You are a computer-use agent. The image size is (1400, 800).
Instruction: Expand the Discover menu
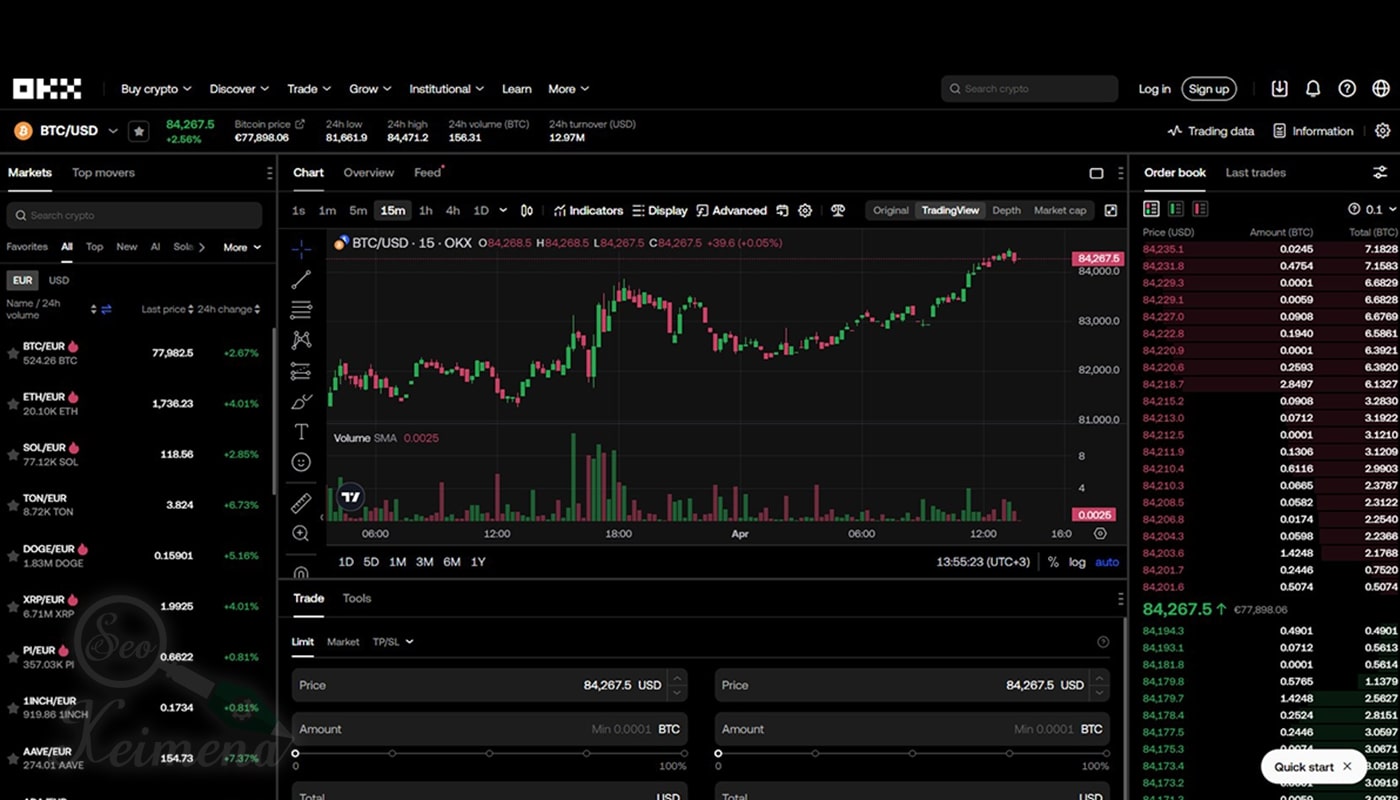coord(239,89)
